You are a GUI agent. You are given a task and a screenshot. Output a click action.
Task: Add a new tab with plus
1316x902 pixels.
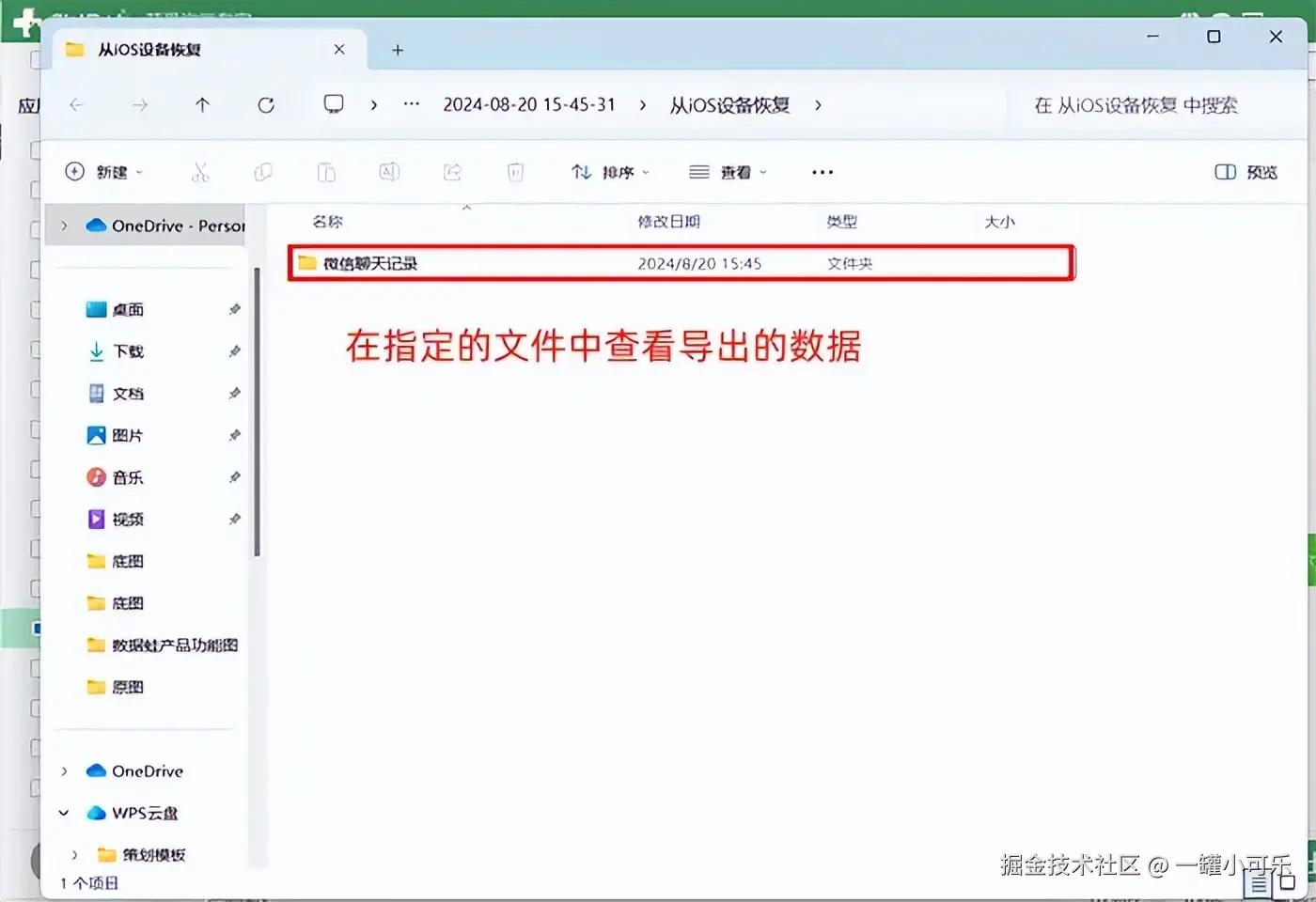(398, 50)
